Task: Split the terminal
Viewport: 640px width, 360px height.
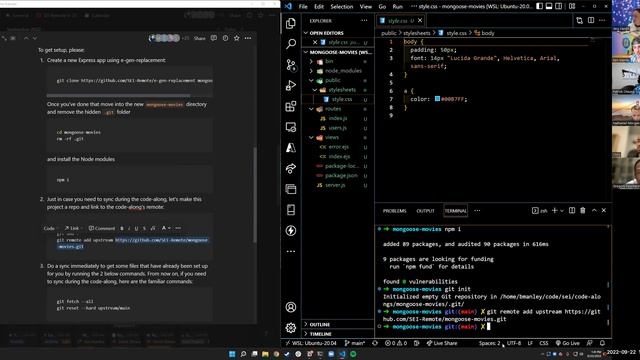Action: pos(572,211)
